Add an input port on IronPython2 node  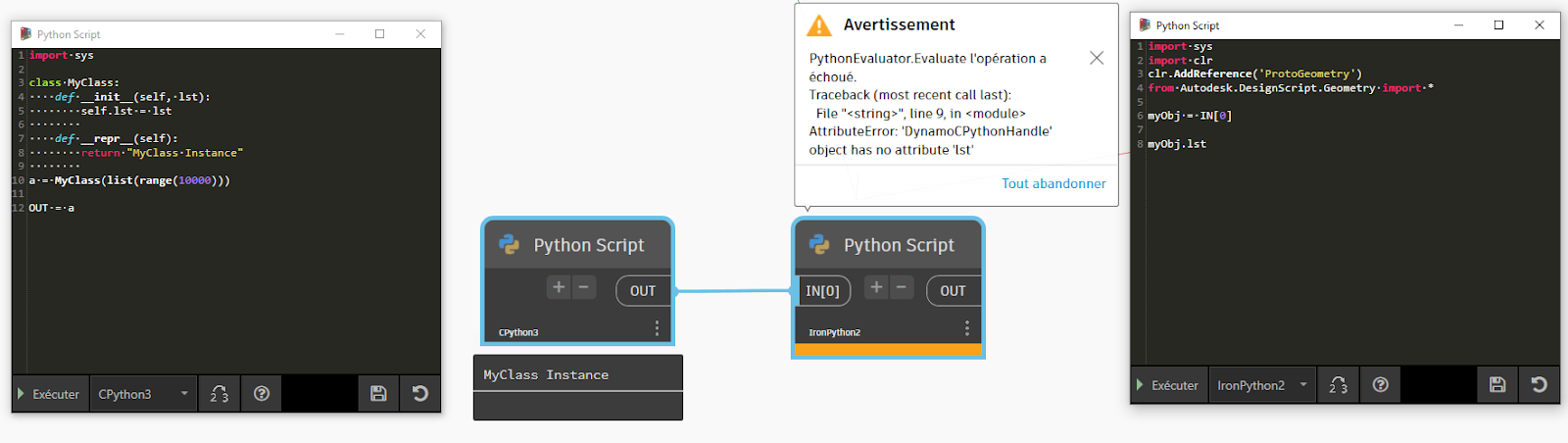(x=876, y=287)
